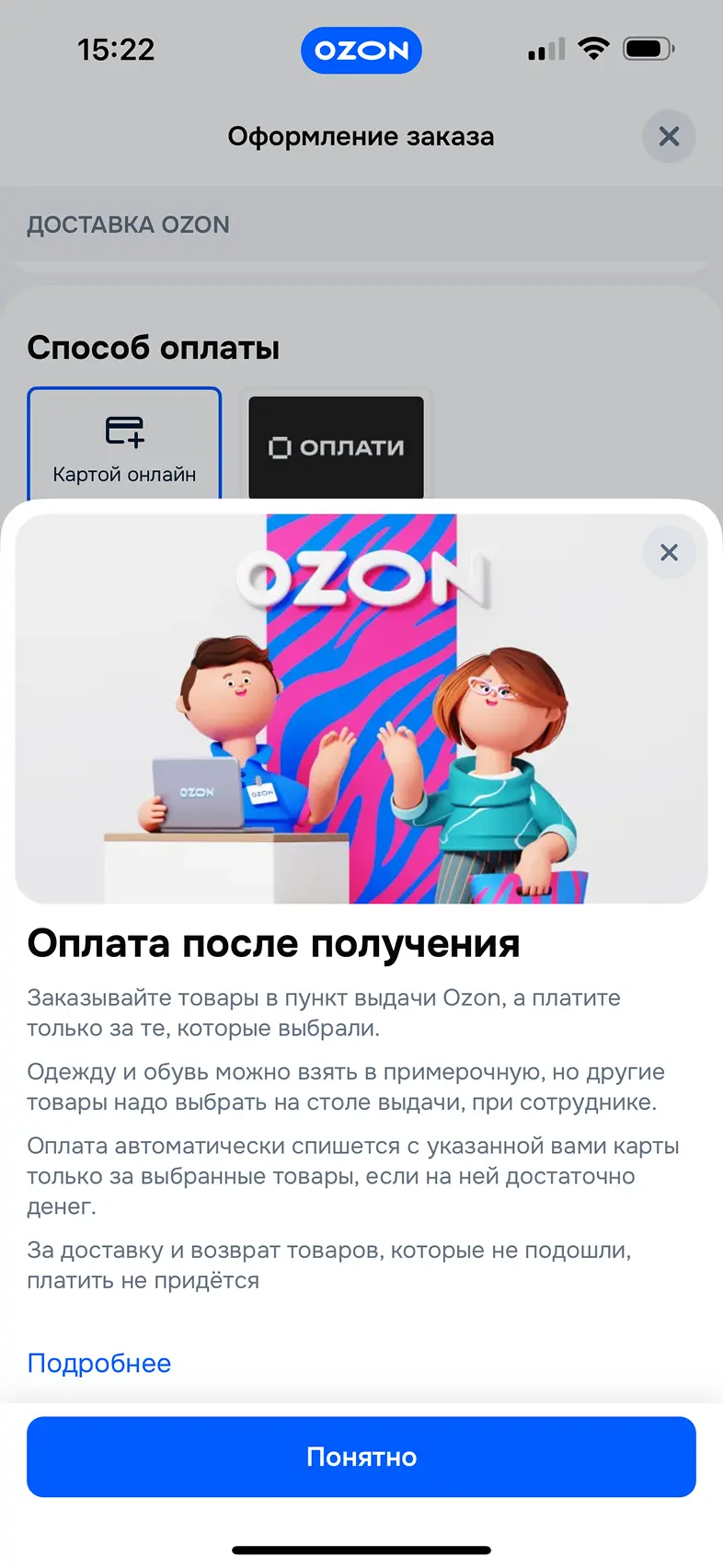Tap the 3D OZON logo in illustration
Screen dimensions: 723x1568
click(x=364, y=578)
